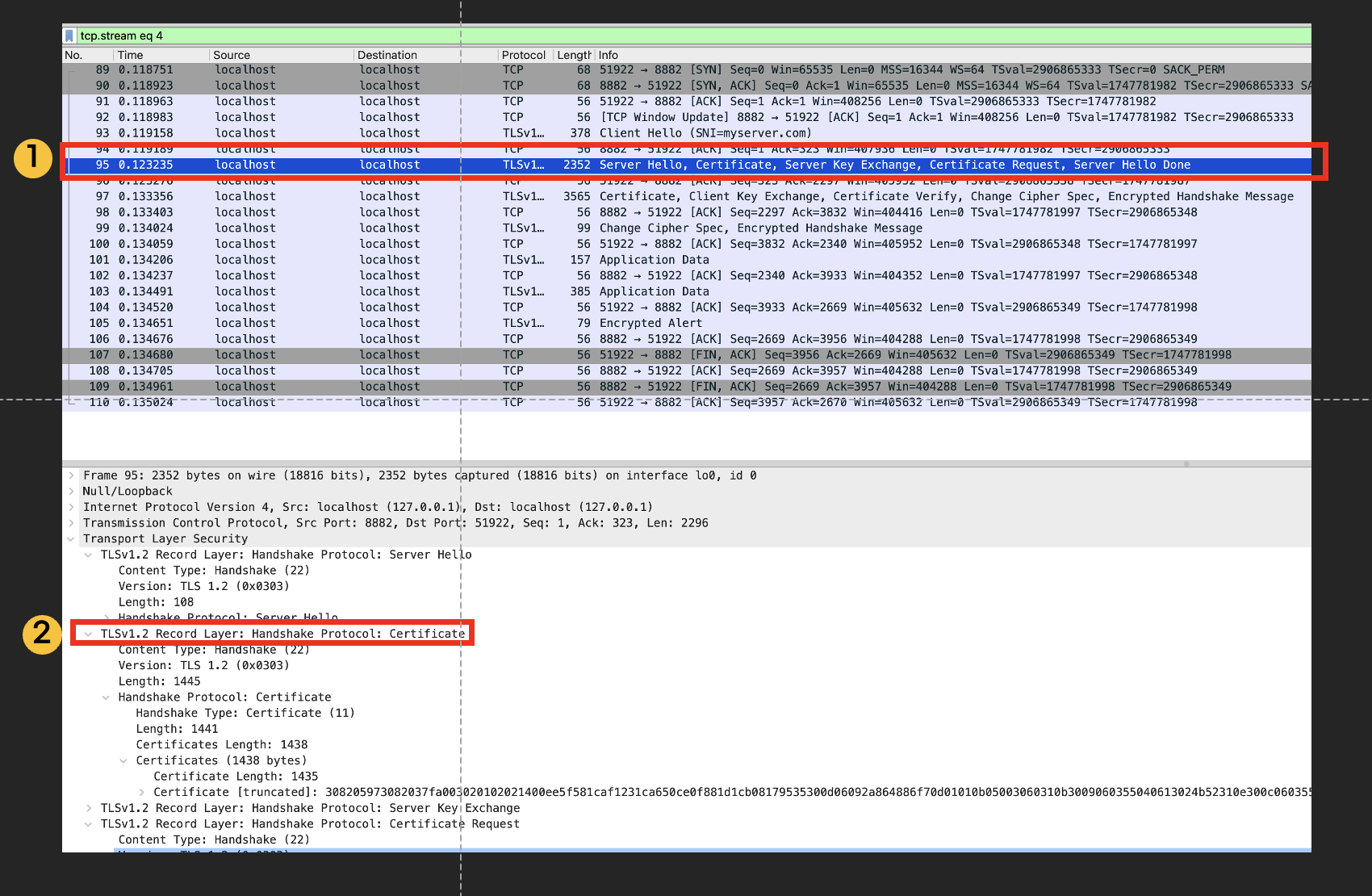Expand the Server Key Exchange record layer
Screen dimensions: 1372x896
pyautogui.click(x=89, y=808)
